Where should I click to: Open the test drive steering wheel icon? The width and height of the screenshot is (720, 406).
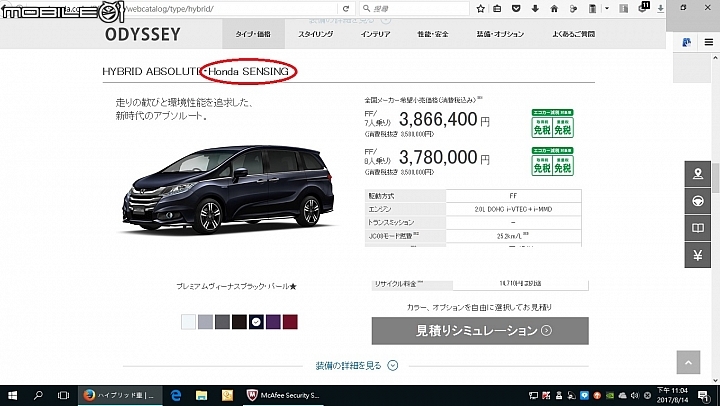pos(698,201)
